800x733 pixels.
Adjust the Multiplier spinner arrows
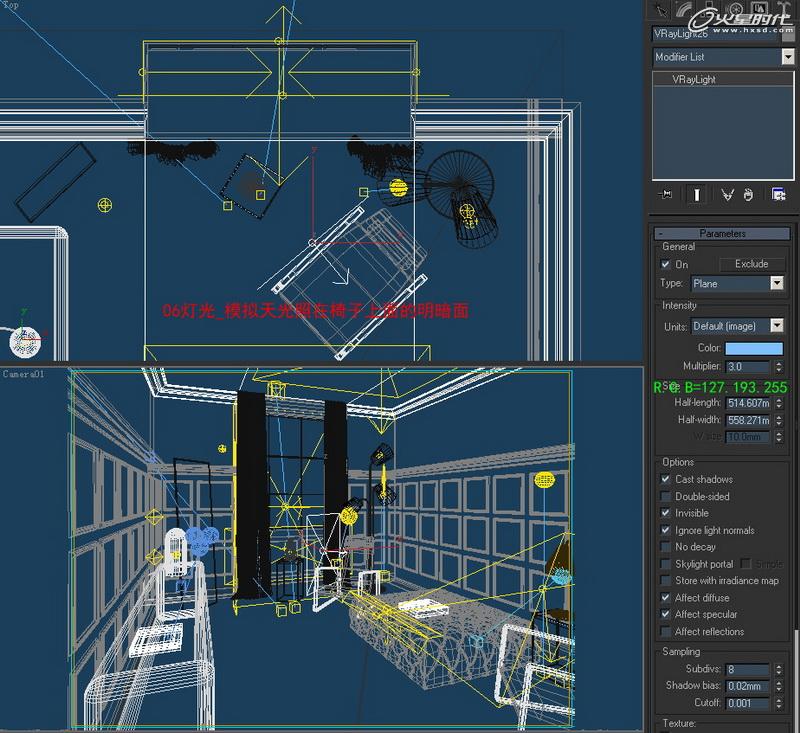[x=779, y=366]
